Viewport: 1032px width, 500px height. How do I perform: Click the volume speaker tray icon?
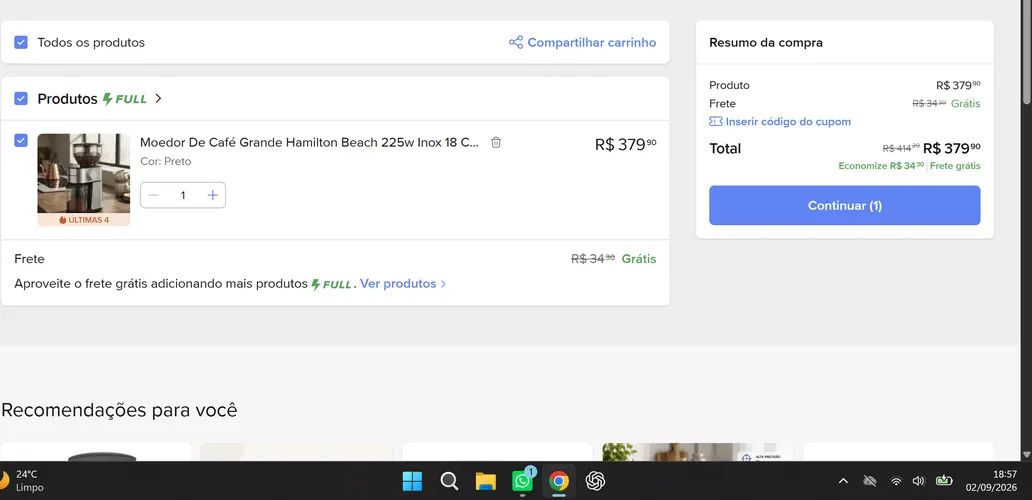point(919,482)
